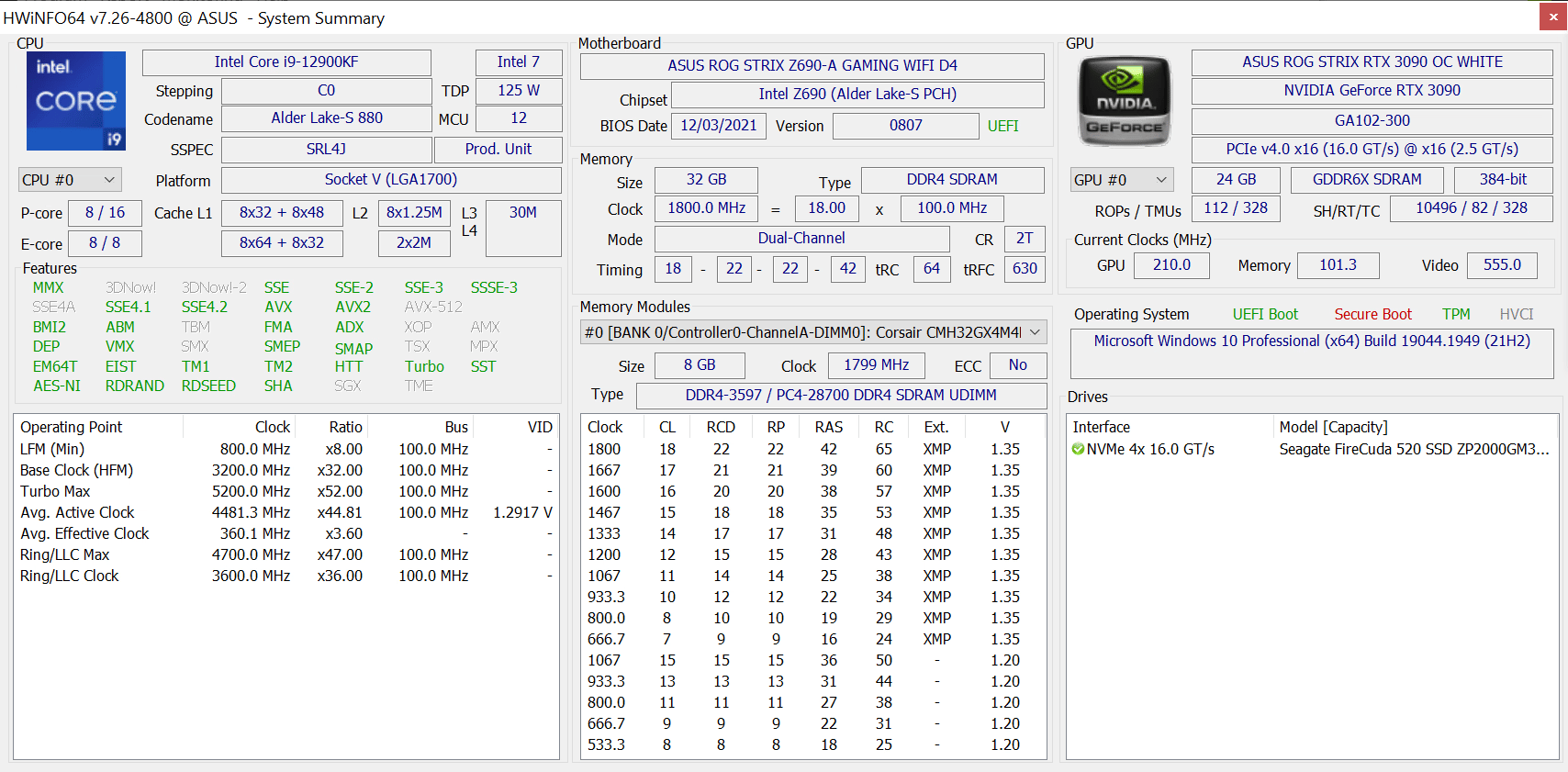
Task: Select the C0 stepping field
Action: (326, 91)
